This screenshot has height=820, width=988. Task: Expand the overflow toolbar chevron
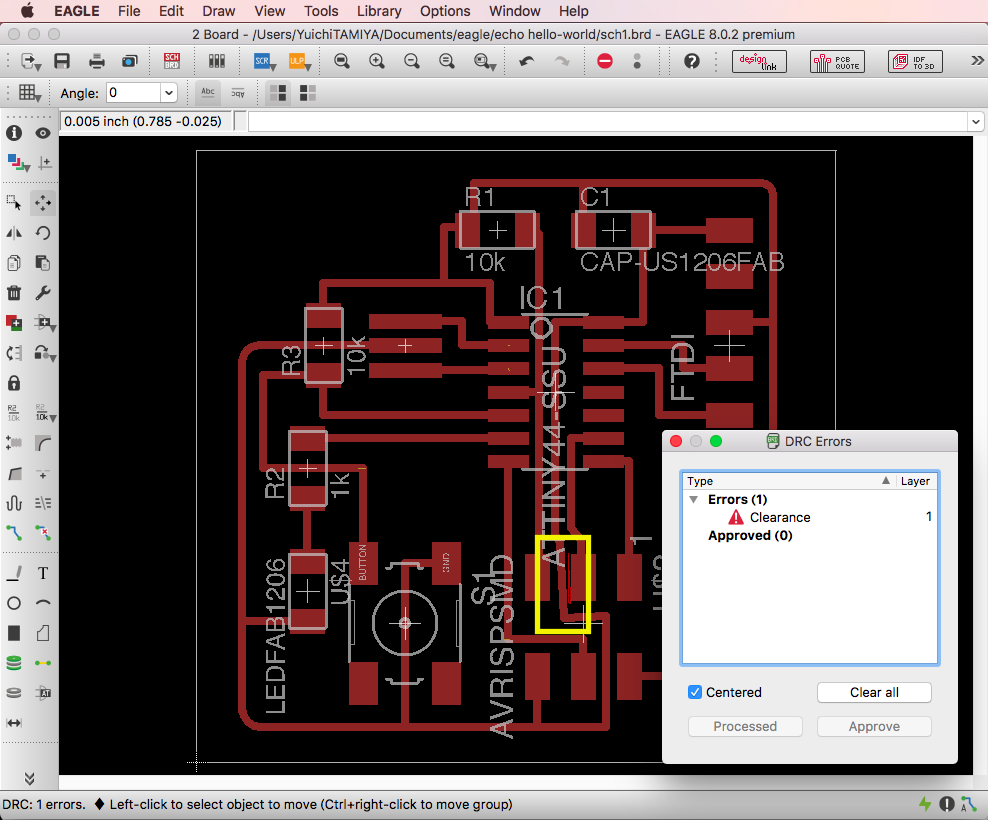click(977, 61)
